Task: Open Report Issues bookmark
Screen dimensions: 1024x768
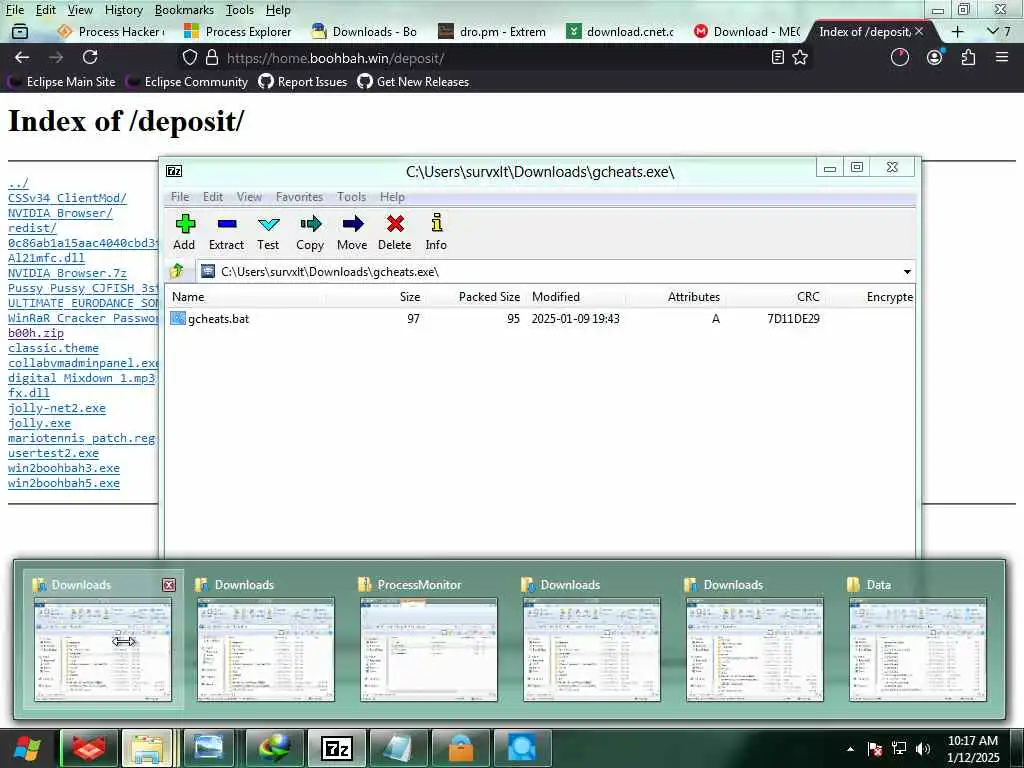Action: (x=303, y=82)
